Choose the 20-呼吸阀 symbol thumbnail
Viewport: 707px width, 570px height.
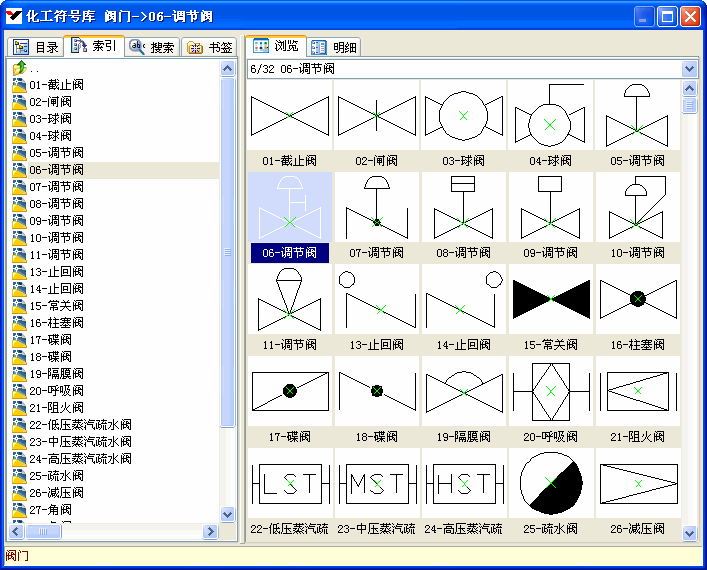pos(550,391)
